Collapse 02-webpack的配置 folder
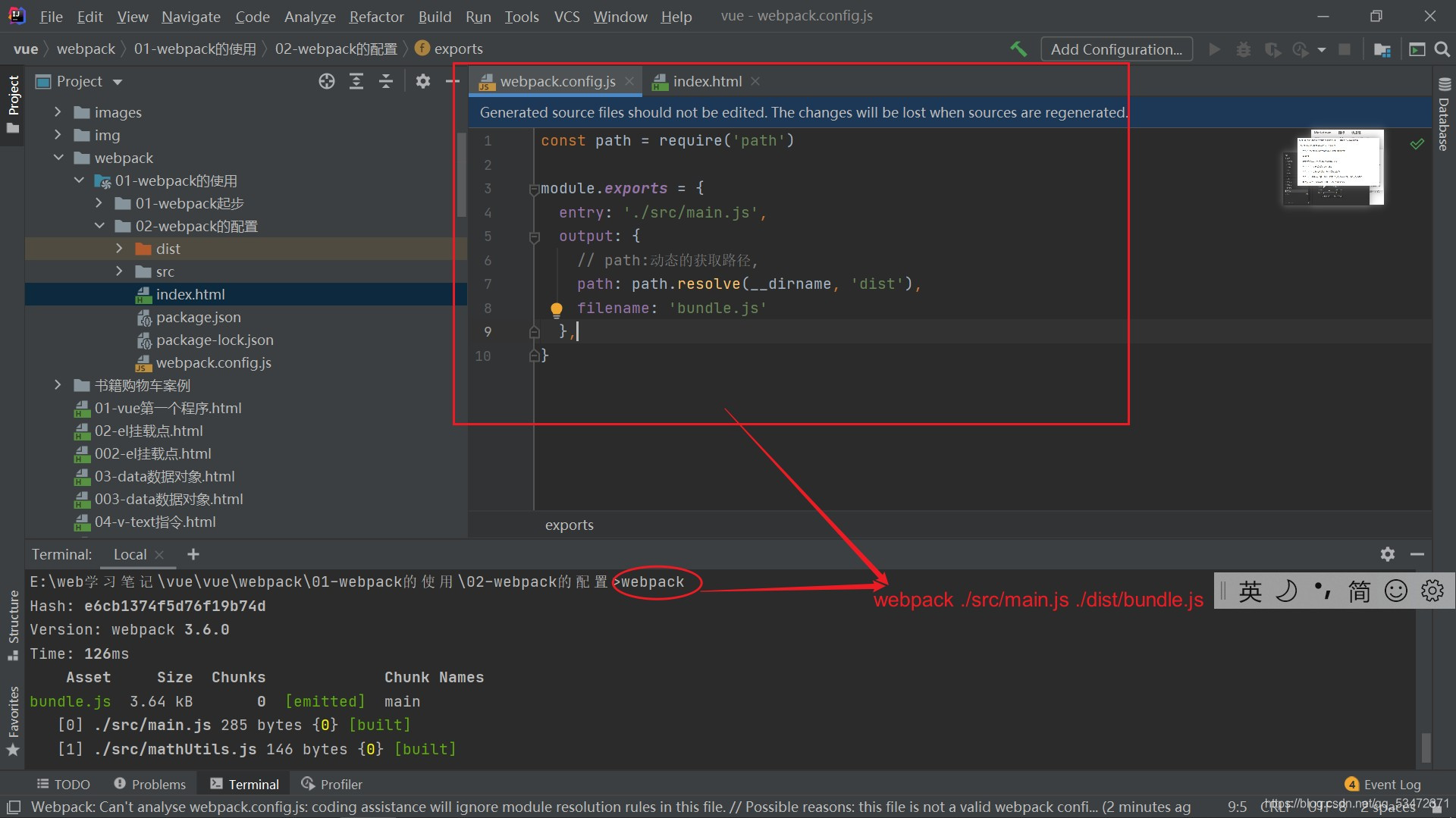 [99, 226]
